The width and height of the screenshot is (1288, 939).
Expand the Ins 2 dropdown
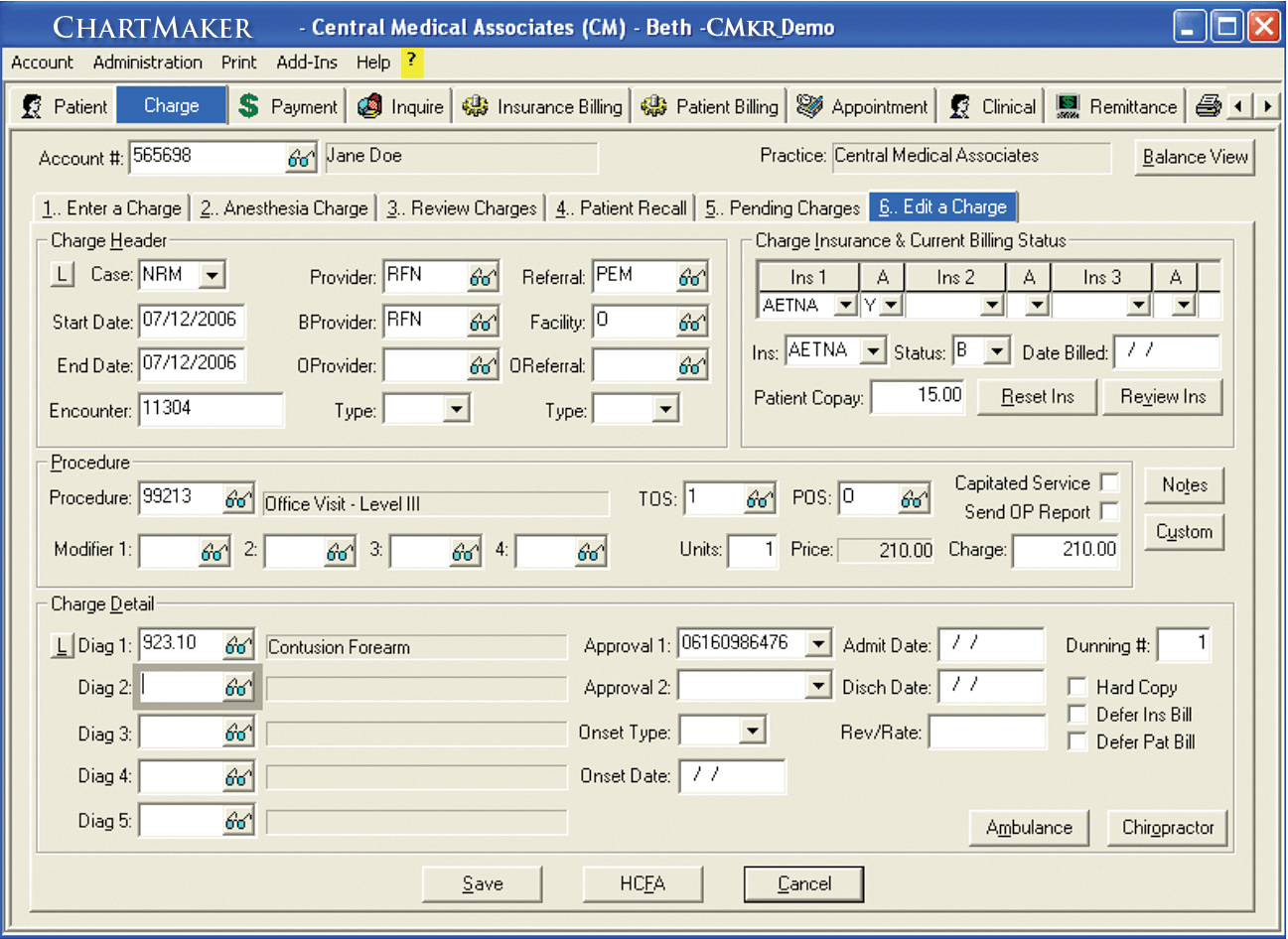[992, 306]
